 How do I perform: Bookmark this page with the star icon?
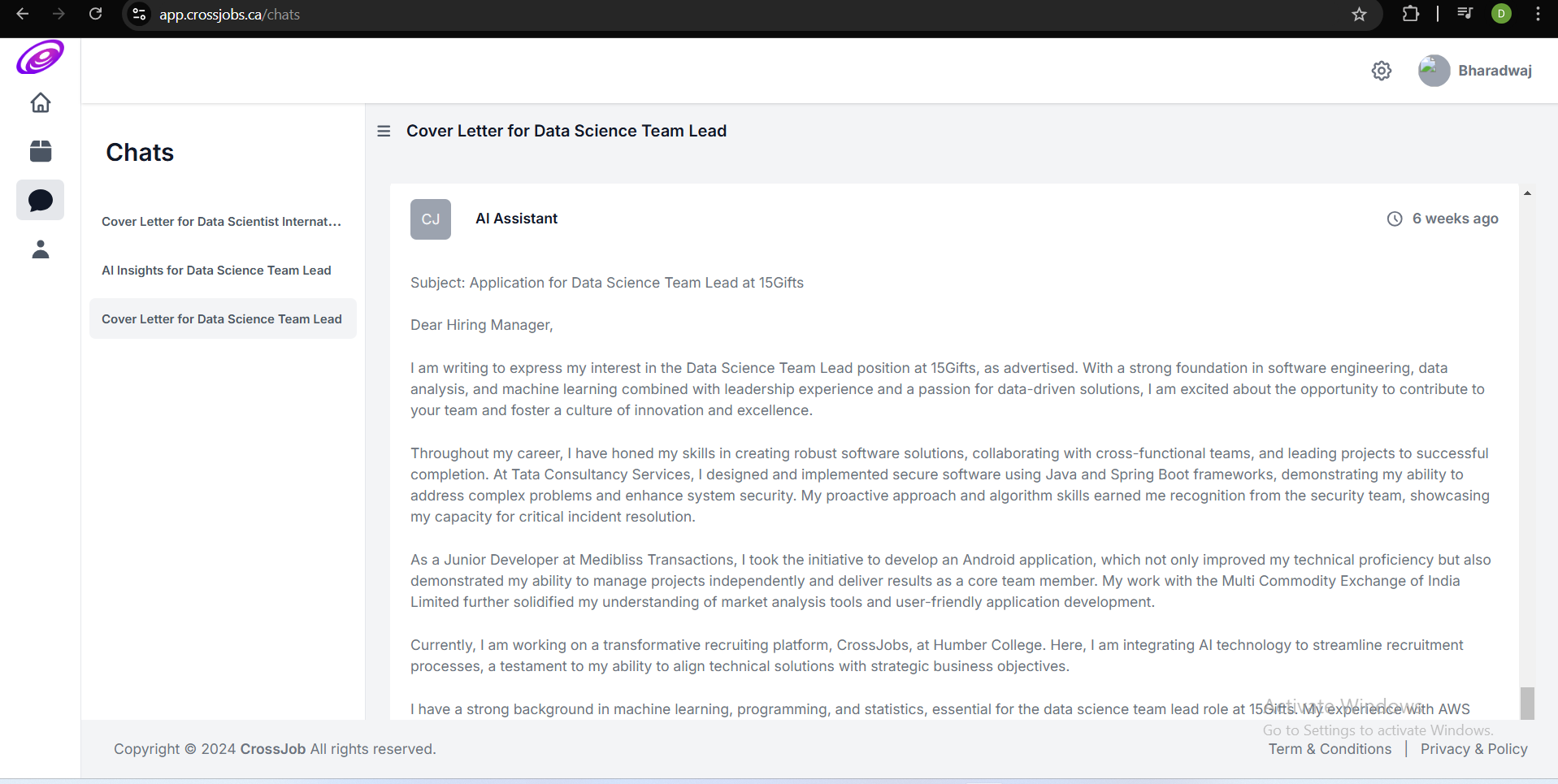tap(1359, 15)
